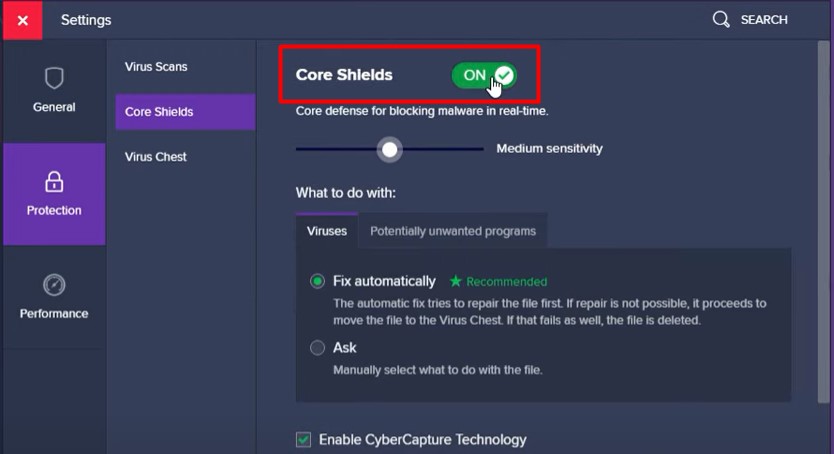Toggle the Enable CyberCapture Technology checkbox
This screenshot has height=454, width=834.
tap(304, 439)
